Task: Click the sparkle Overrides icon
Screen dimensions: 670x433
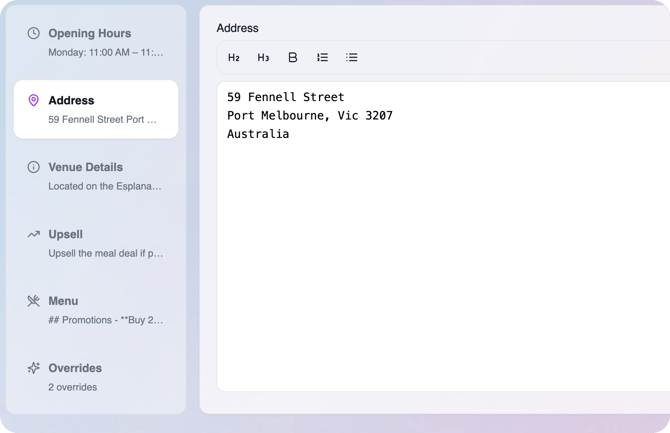Action: (x=33, y=368)
